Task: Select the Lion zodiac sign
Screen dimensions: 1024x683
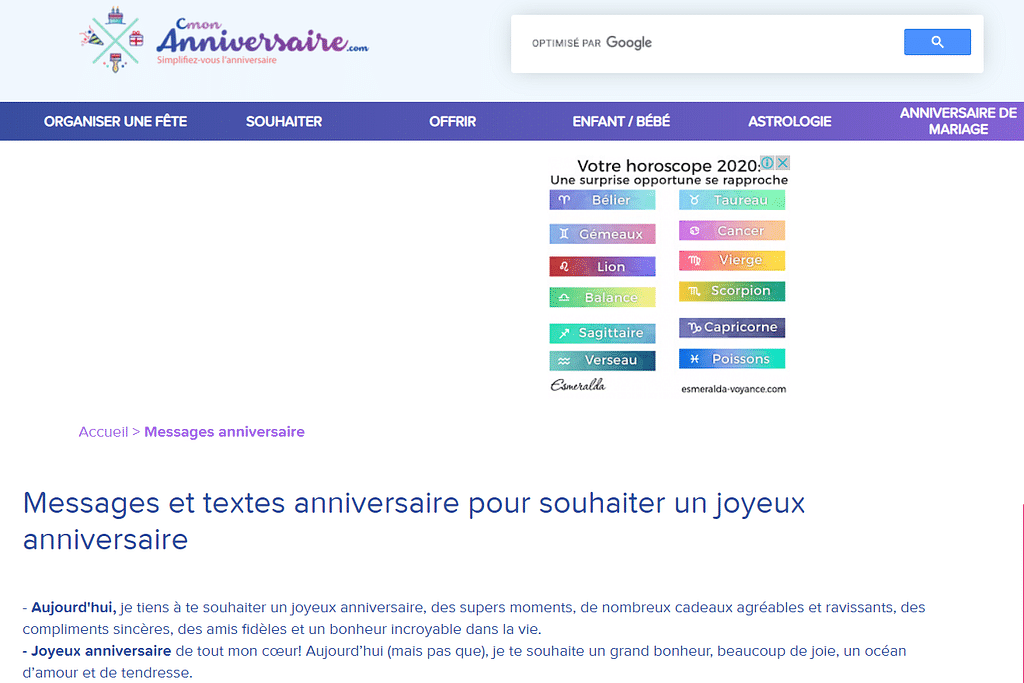Action: point(602,267)
